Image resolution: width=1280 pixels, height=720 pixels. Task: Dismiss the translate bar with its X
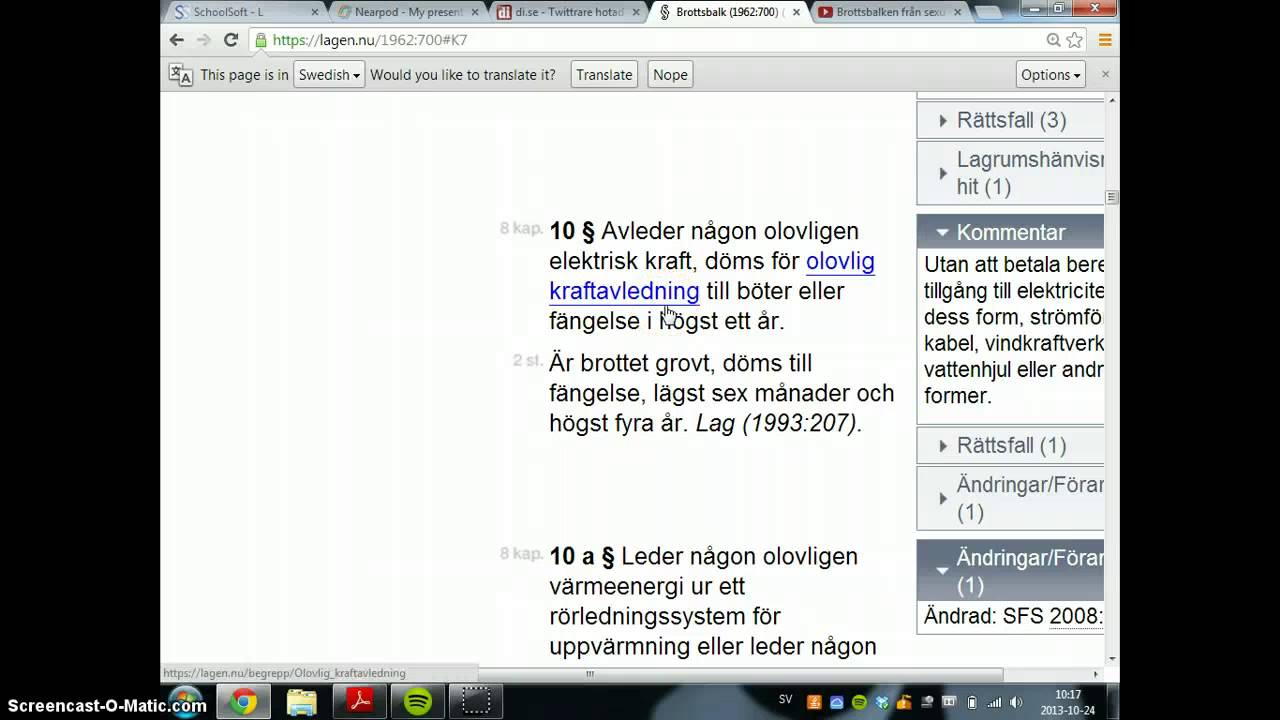click(x=1105, y=74)
